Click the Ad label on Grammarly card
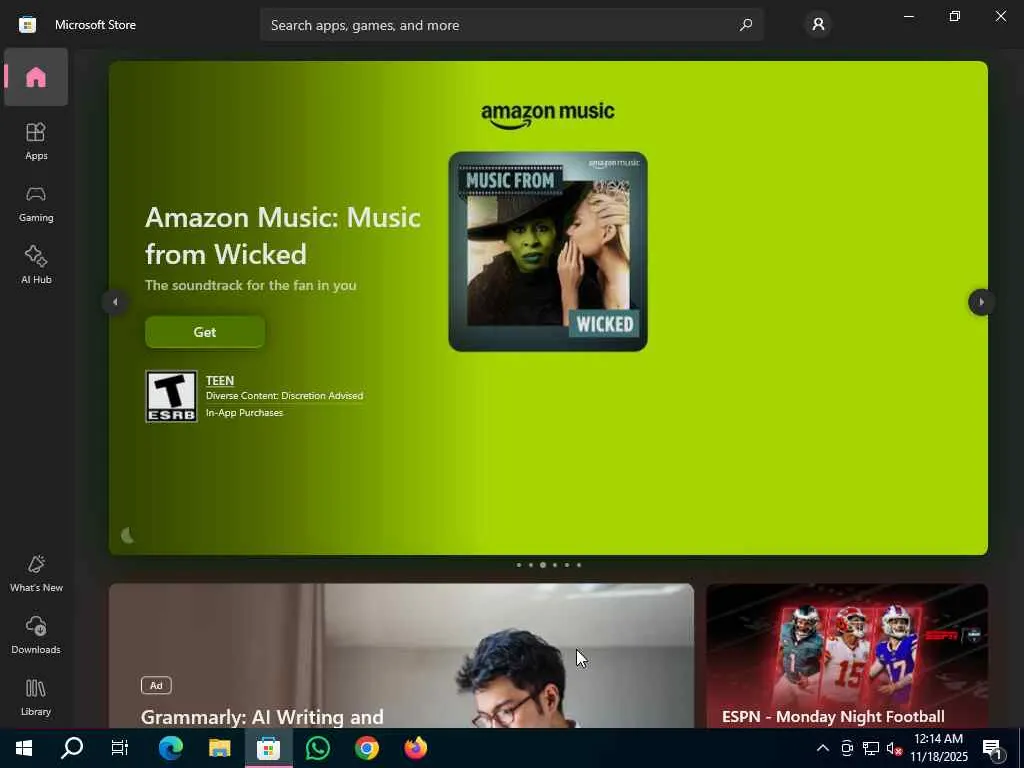Image resolution: width=1024 pixels, height=768 pixels. pyautogui.click(x=156, y=685)
